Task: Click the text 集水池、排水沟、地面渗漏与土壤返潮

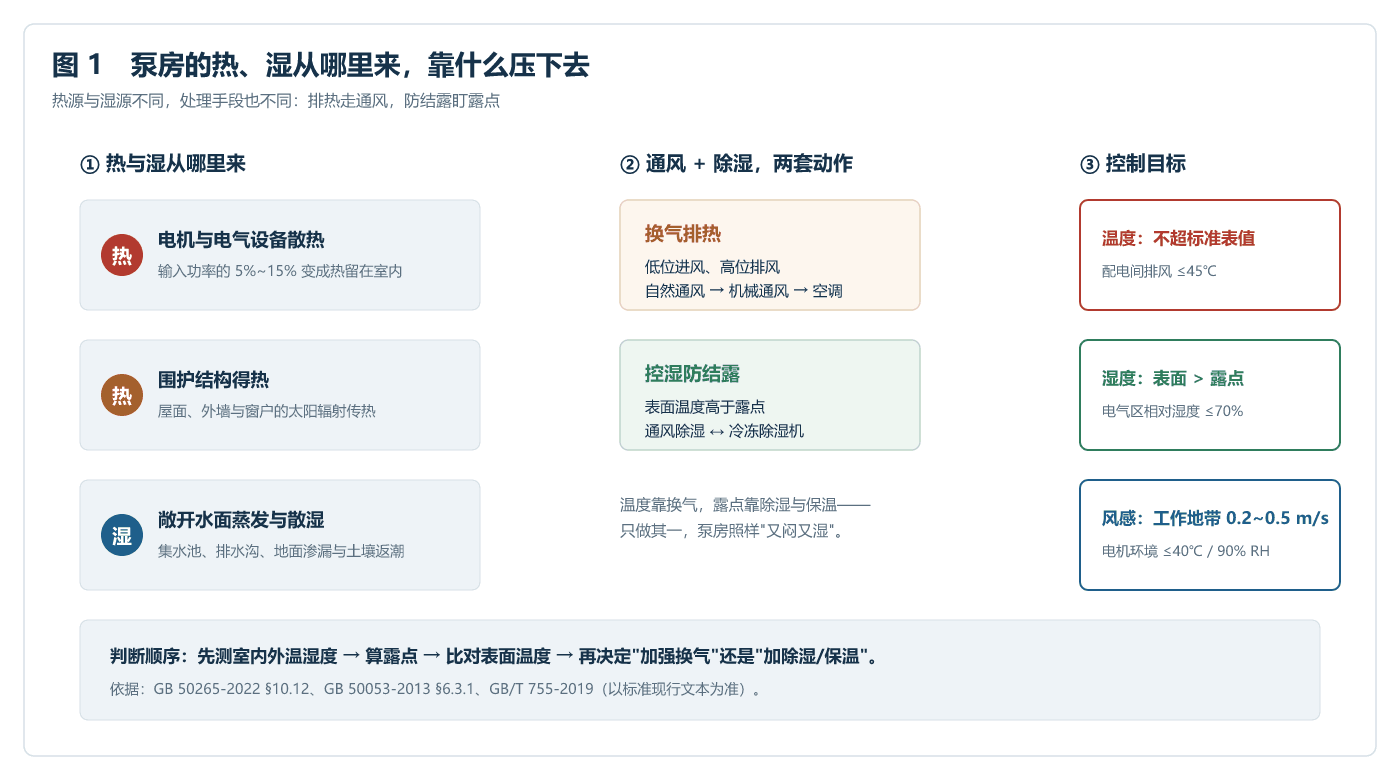Action: click(x=281, y=551)
